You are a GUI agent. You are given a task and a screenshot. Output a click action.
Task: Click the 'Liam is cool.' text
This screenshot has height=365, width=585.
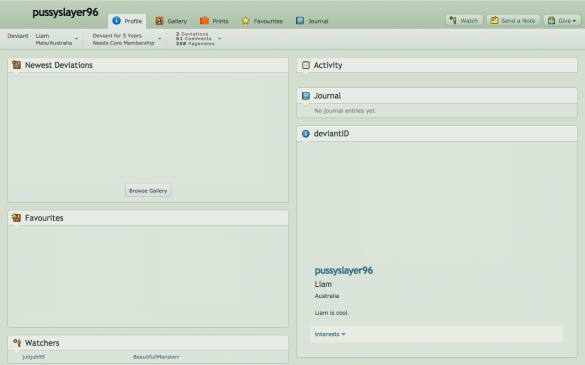tap(332, 313)
